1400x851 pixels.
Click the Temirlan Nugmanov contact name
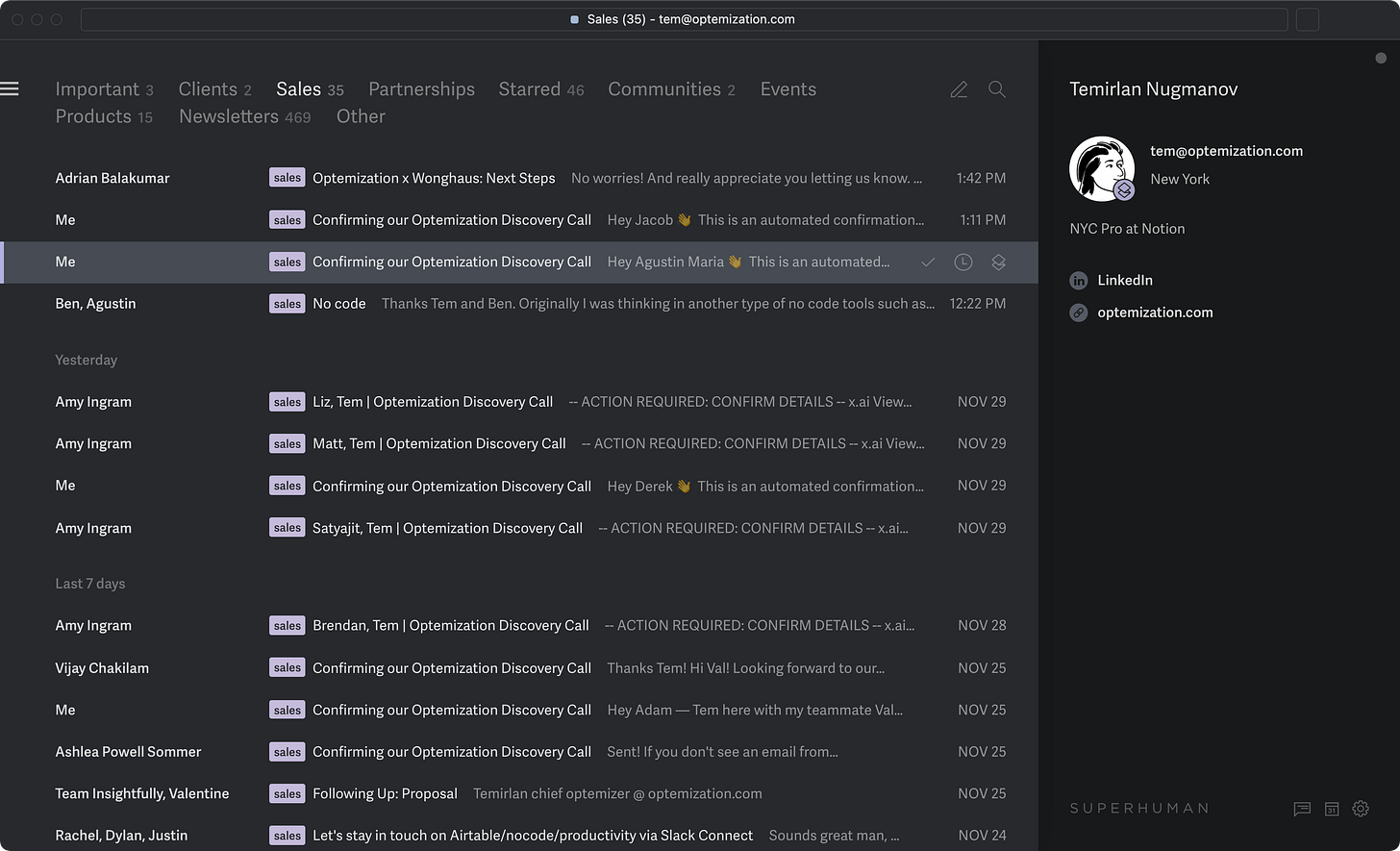pos(1153,89)
